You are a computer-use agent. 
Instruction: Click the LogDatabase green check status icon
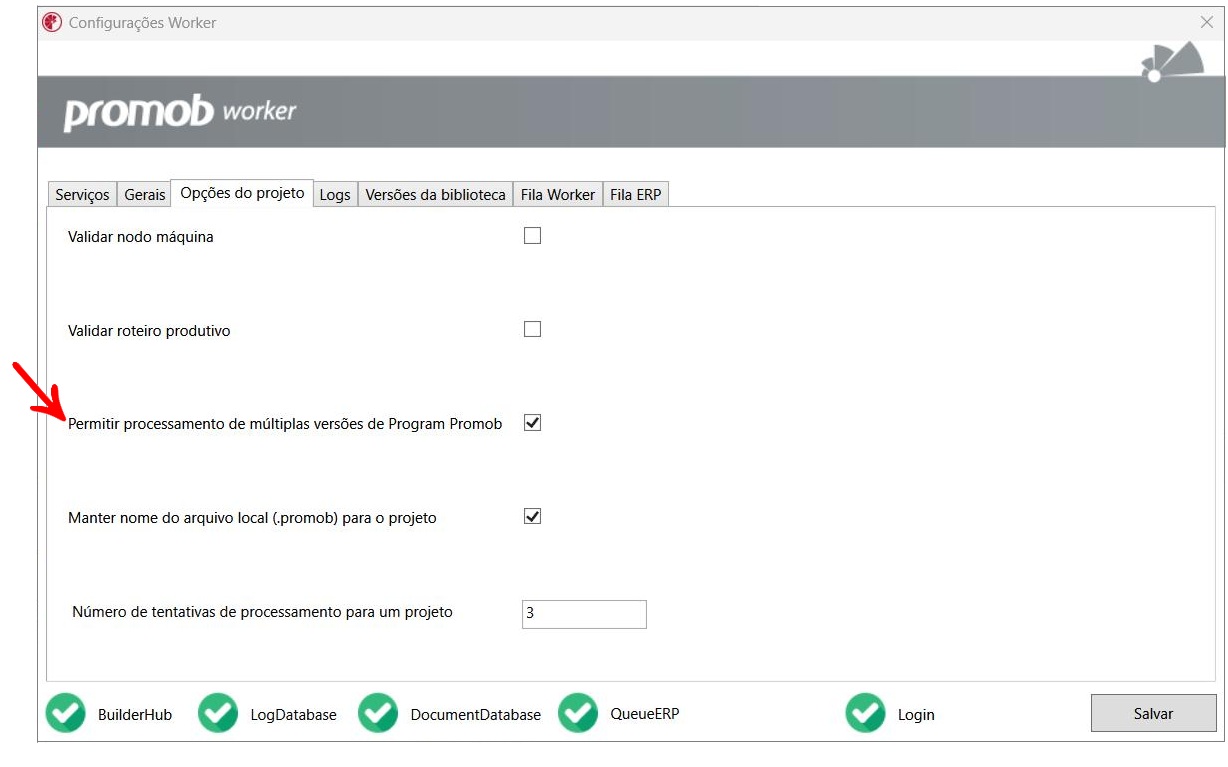[218, 713]
